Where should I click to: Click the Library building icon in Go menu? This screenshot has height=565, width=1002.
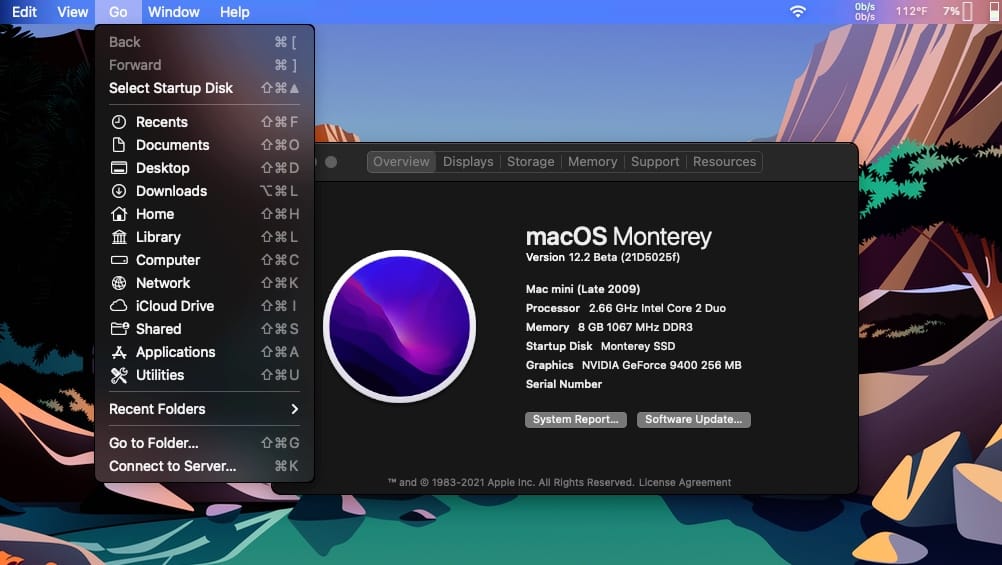(x=119, y=237)
